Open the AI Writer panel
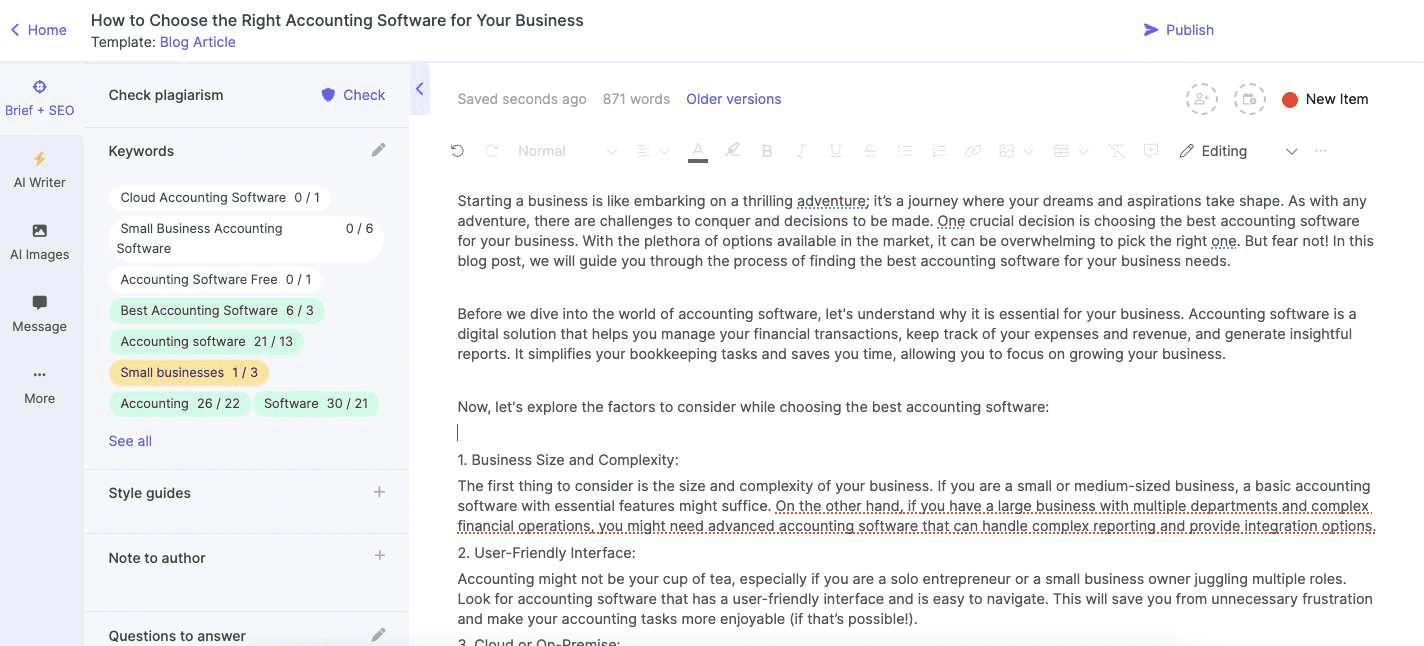Screen dimensions: 1424x646 (40, 170)
